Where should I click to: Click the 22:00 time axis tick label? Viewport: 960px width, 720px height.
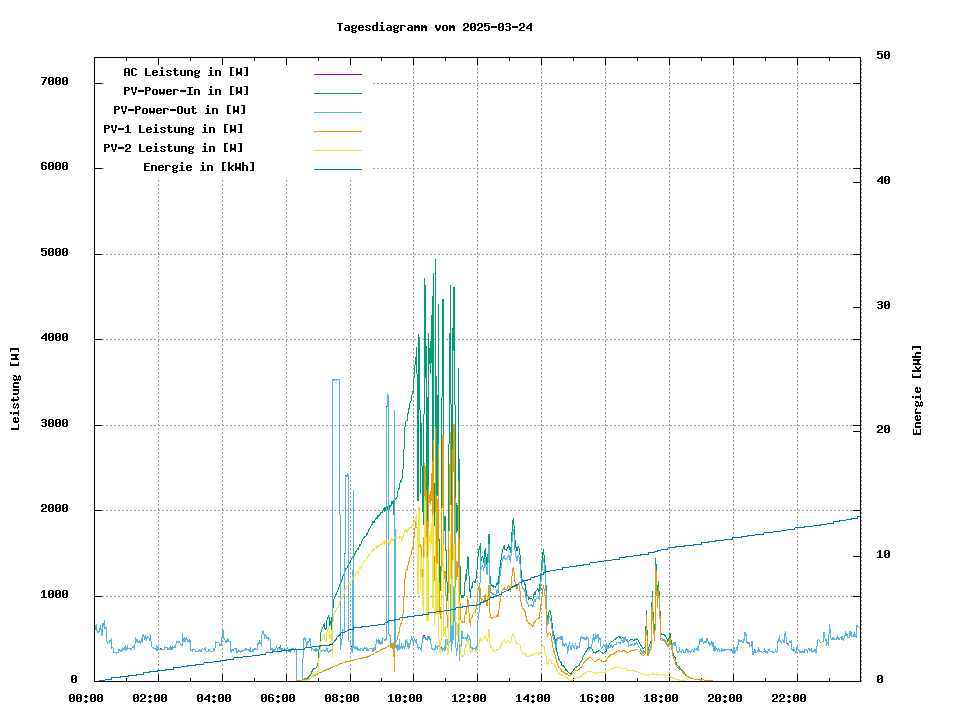pos(786,698)
